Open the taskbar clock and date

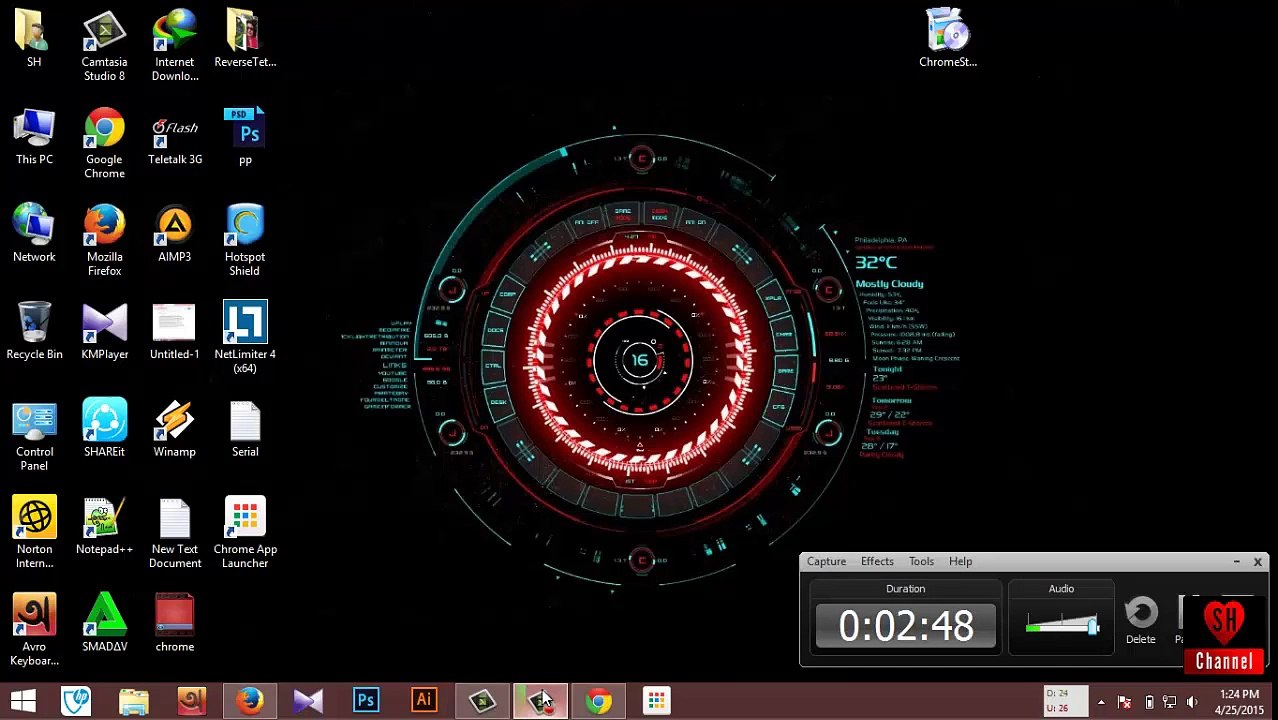point(1240,702)
